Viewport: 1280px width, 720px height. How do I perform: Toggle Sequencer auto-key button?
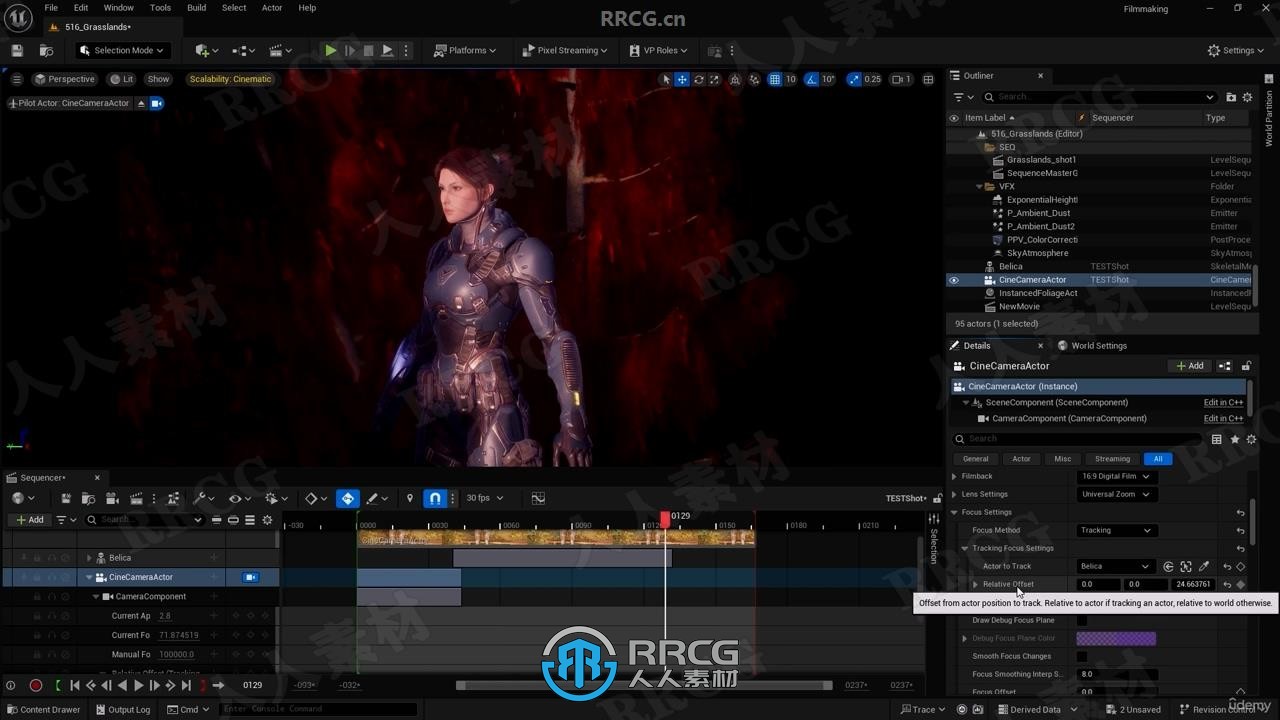coord(348,498)
